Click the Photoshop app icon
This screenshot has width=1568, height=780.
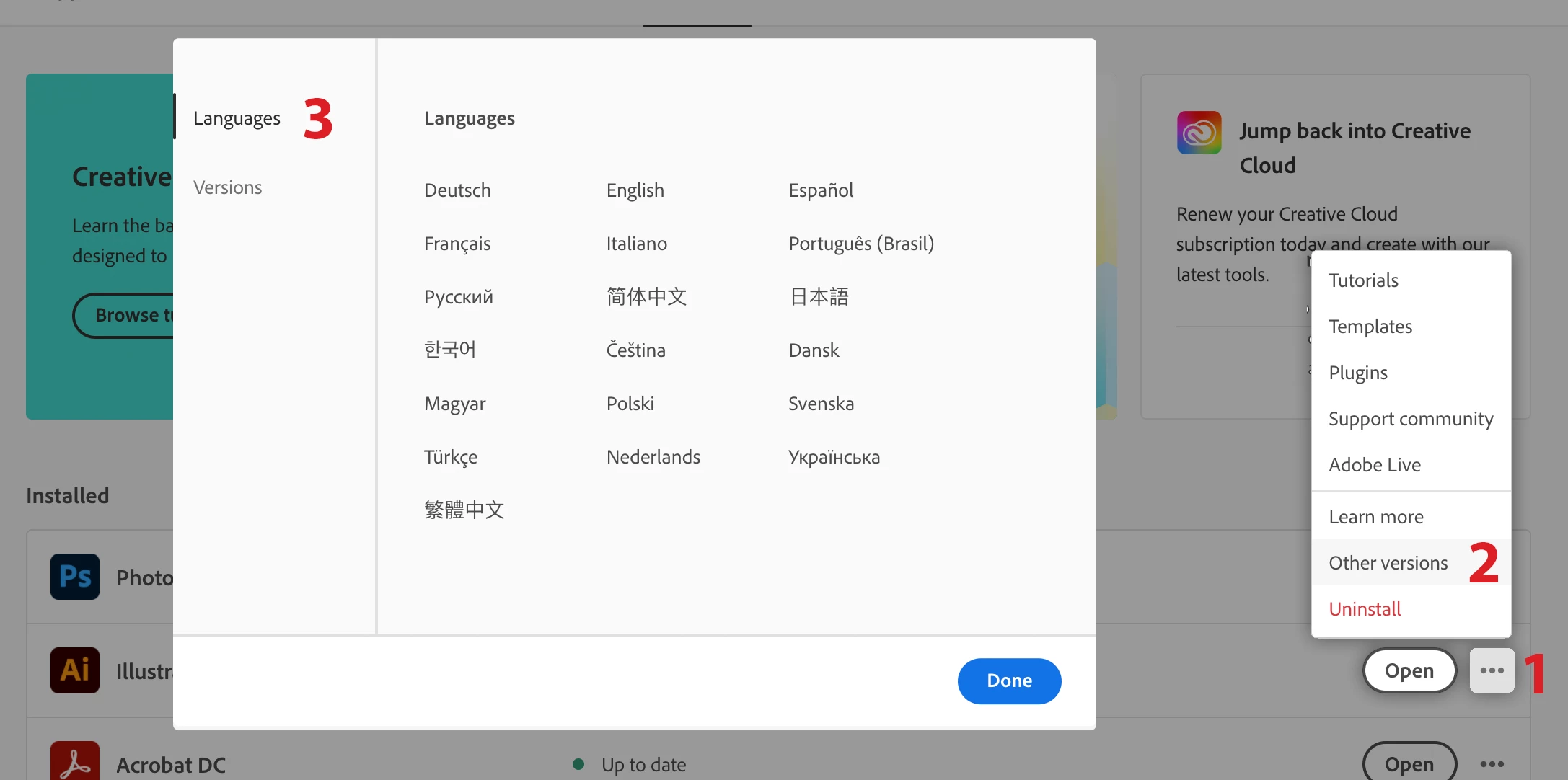point(75,577)
